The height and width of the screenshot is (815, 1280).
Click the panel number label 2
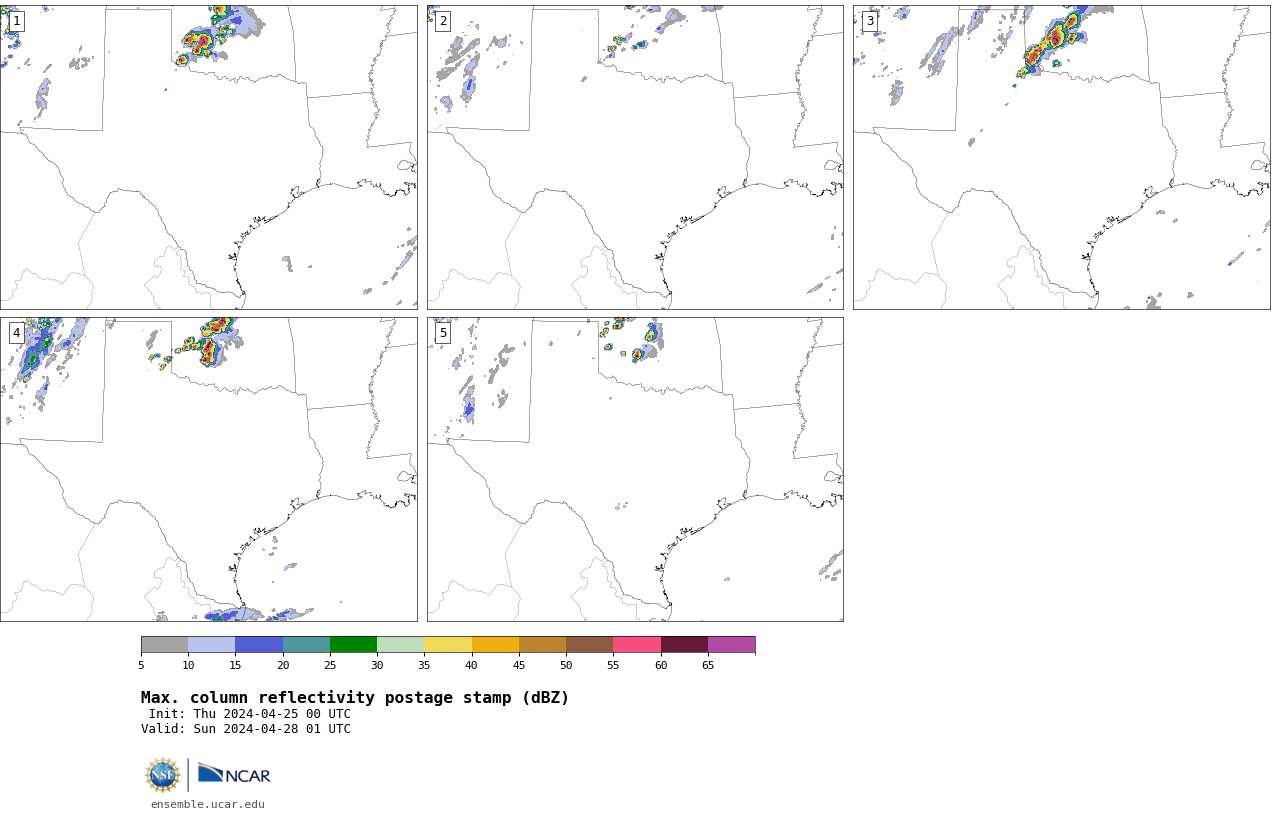(x=443, y=21)
